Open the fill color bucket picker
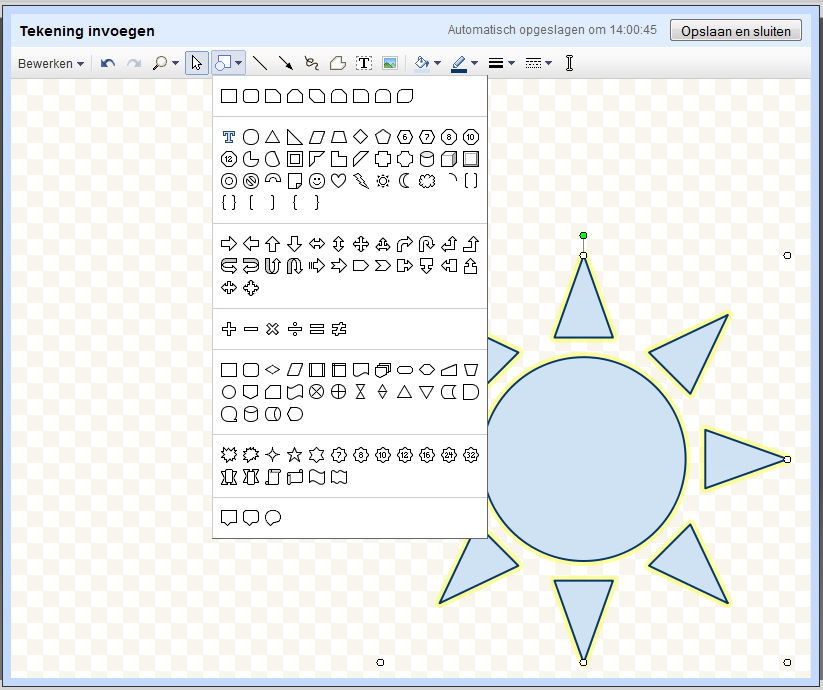823x690 pixels. 427,63
